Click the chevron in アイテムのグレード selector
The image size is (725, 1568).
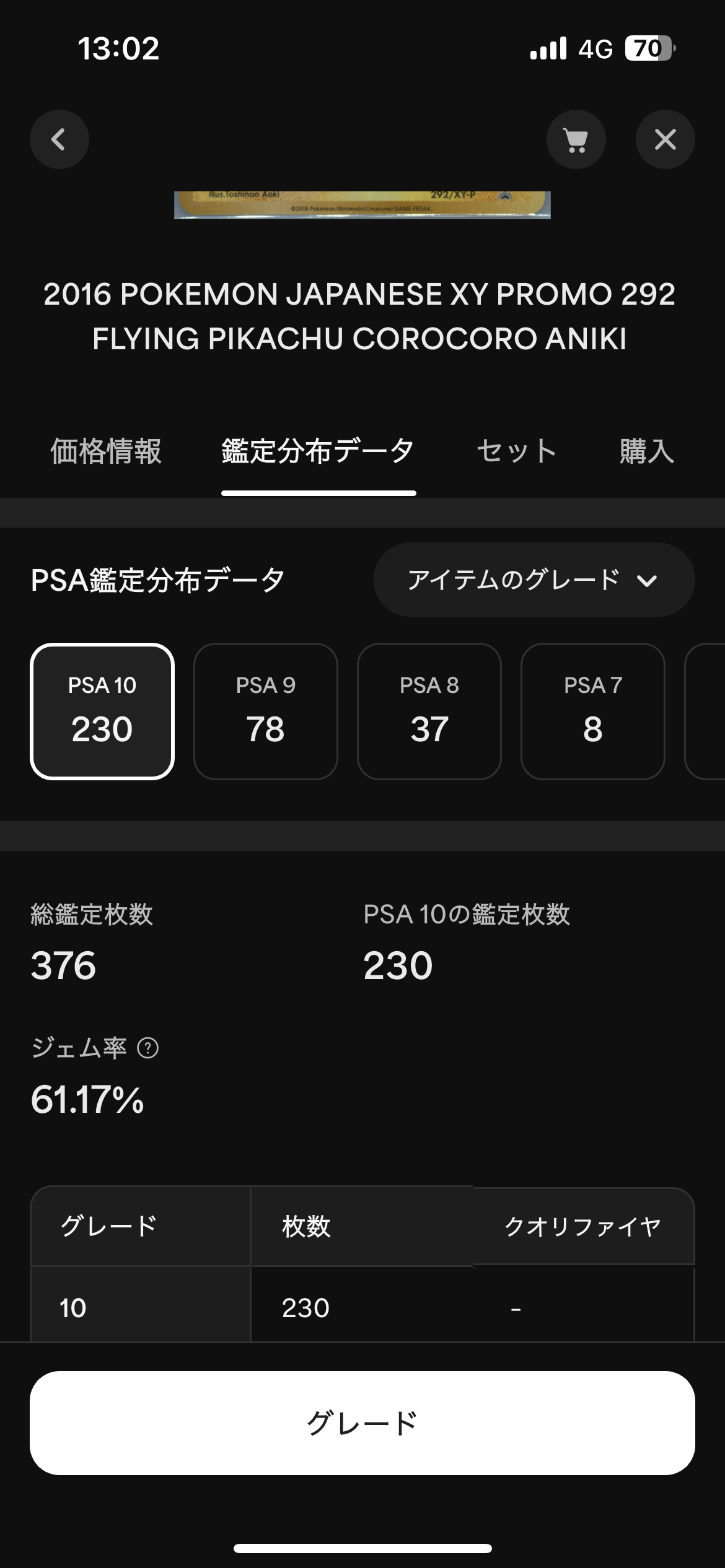click(x=646, y=581)
